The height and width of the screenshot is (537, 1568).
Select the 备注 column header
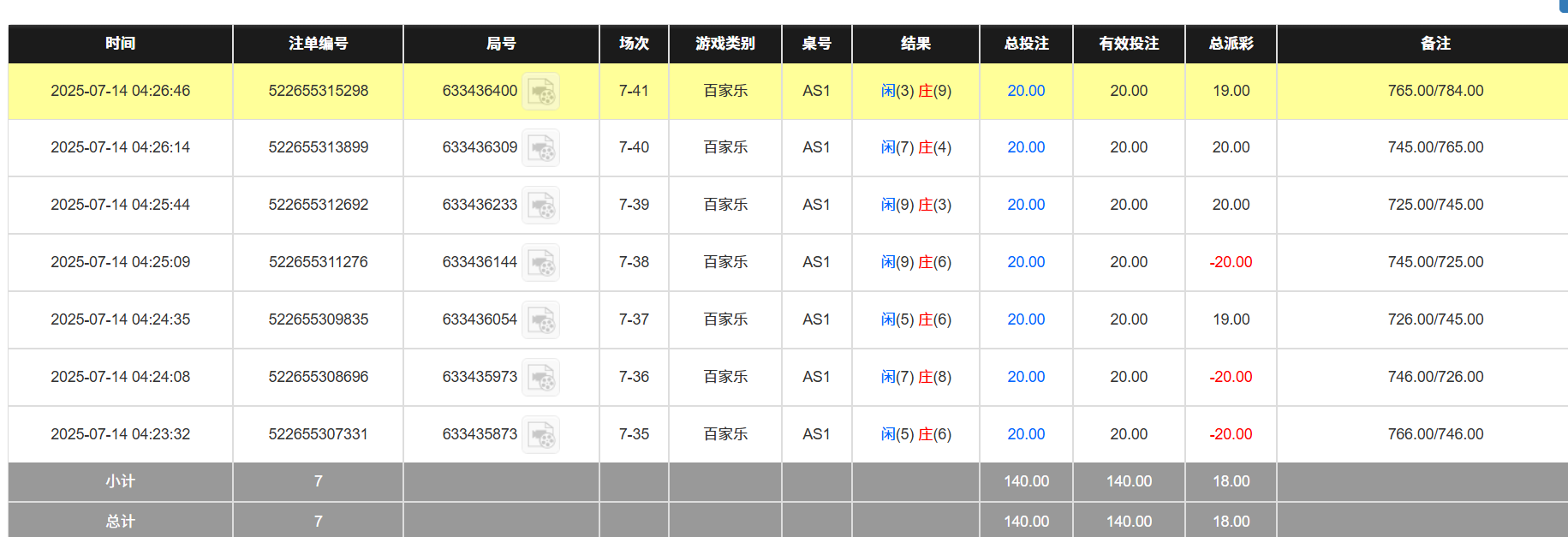(x=1435, y=44)
